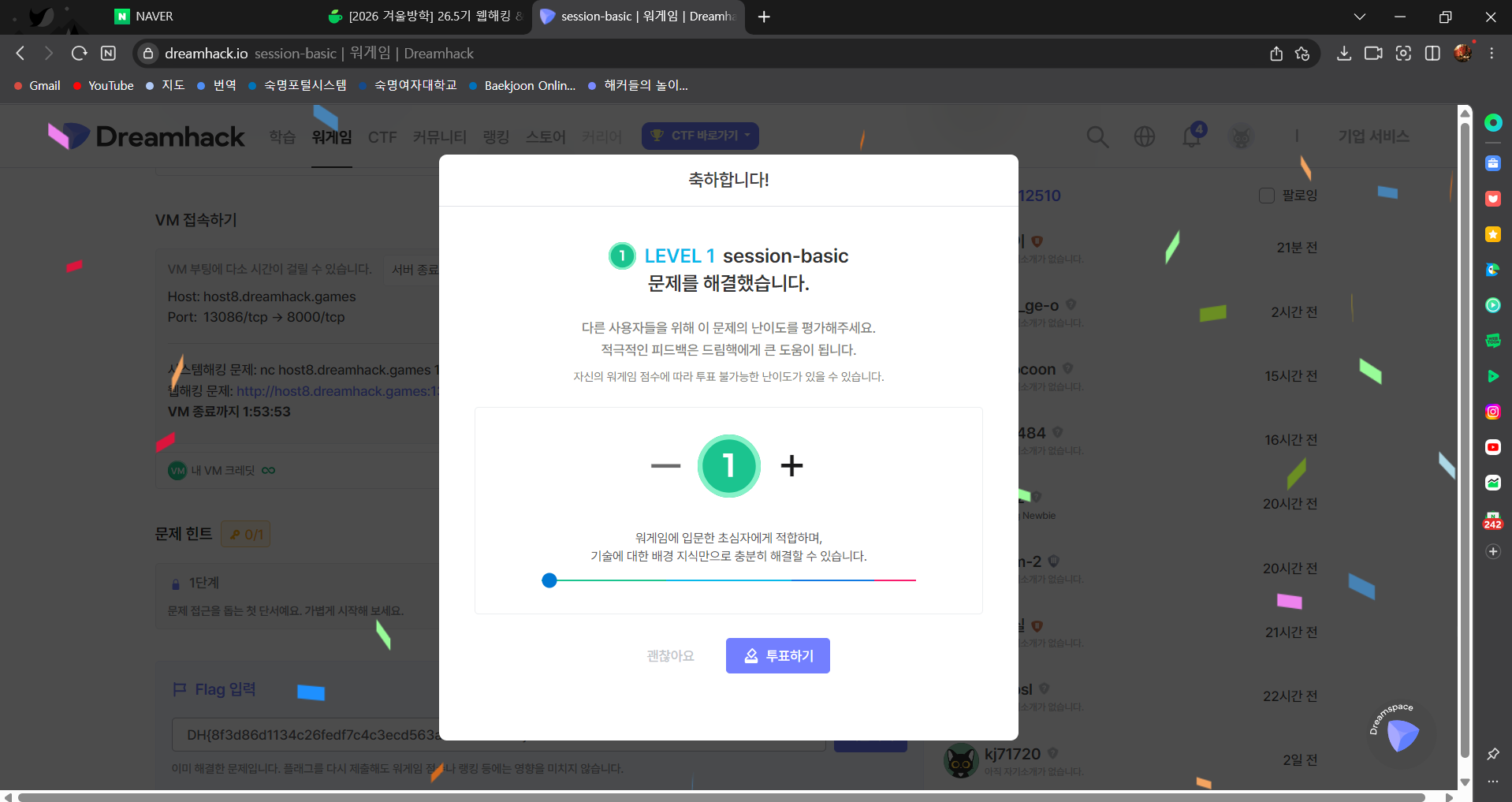Enable the 팔로잉 checkbox

[1267, 195]
